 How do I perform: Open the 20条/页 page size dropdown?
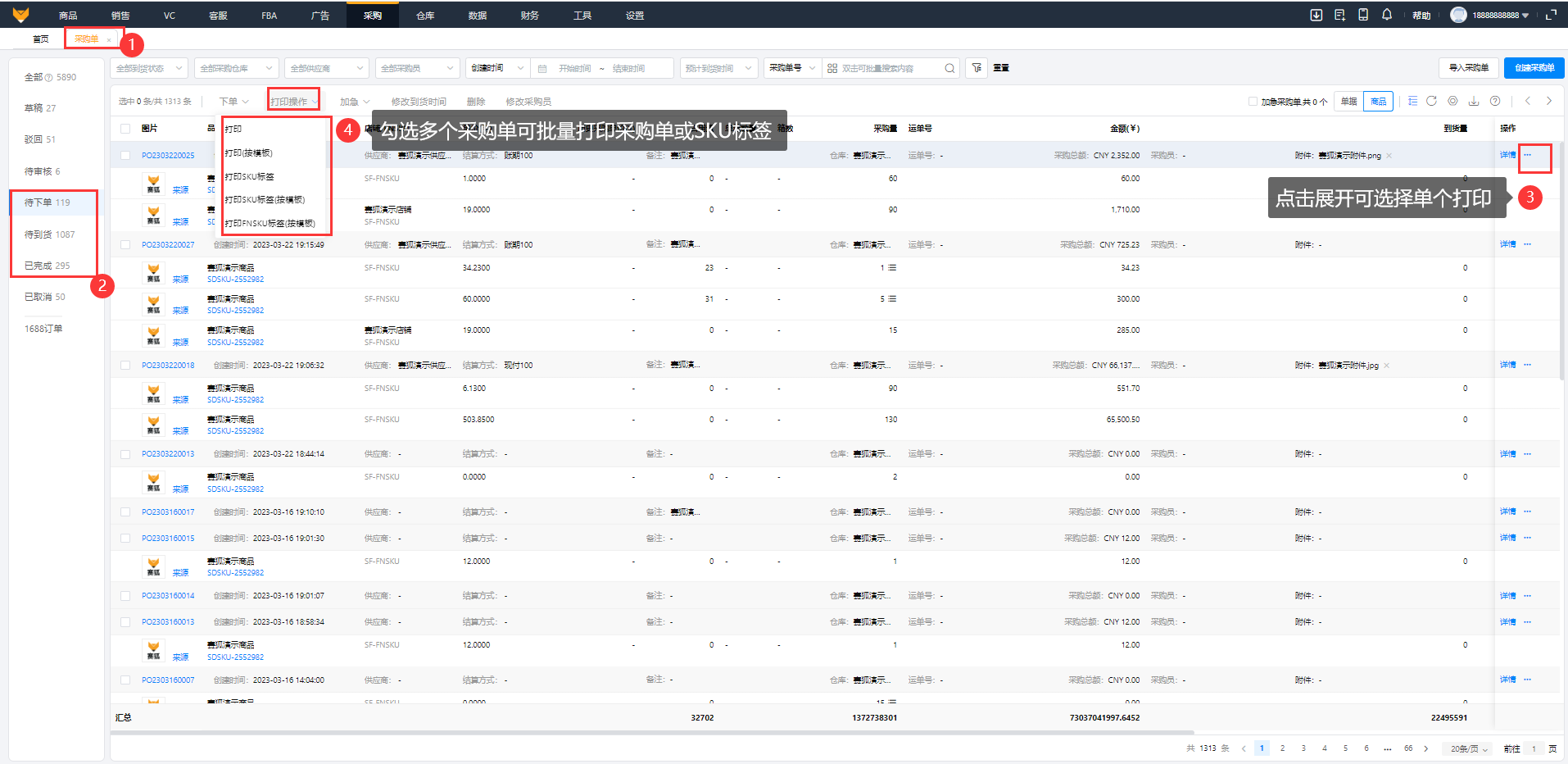click(1469, 748)
